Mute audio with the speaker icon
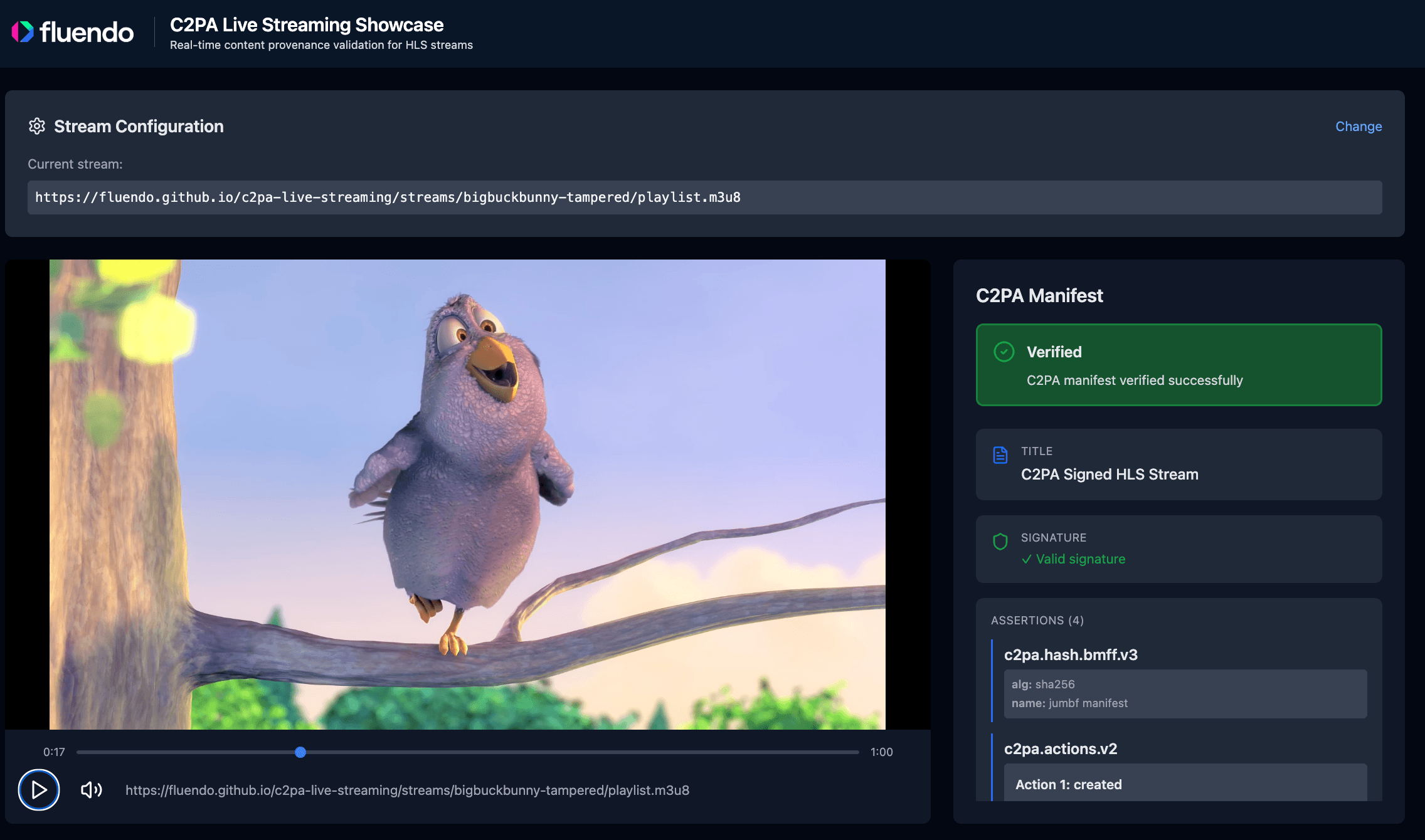 coord(92,790)
